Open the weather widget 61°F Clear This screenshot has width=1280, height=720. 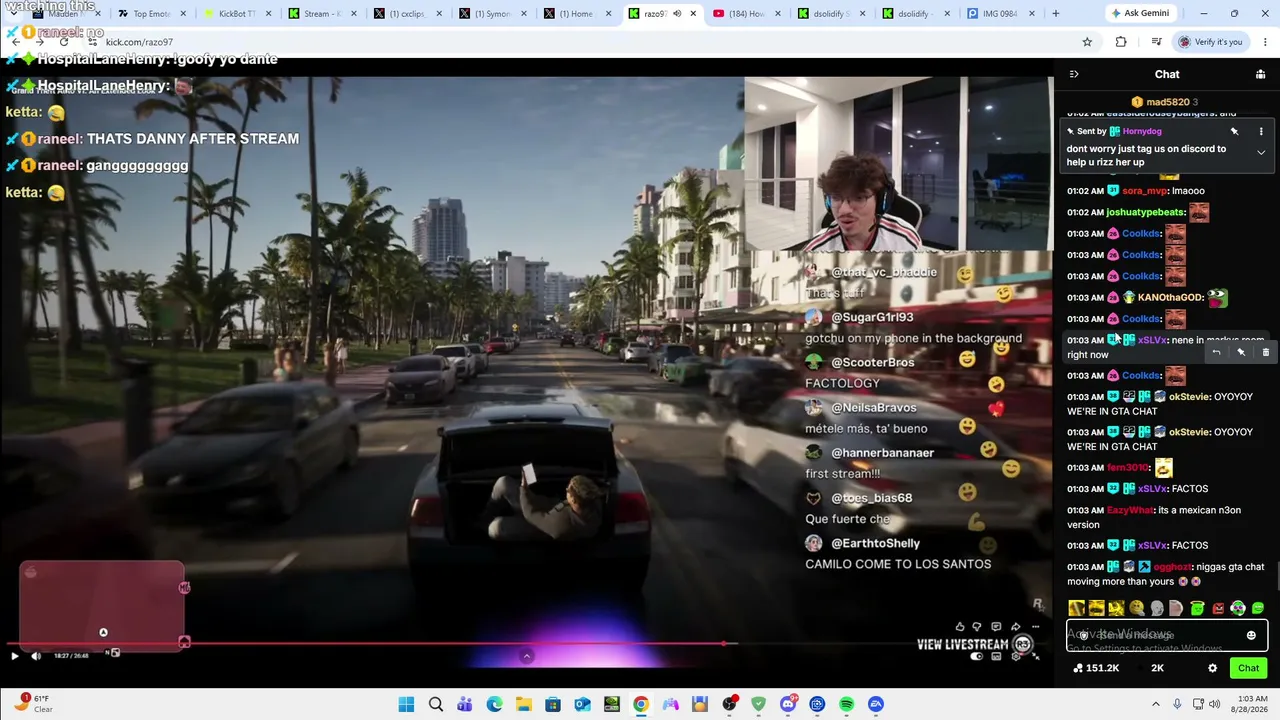tap(33, 704)
